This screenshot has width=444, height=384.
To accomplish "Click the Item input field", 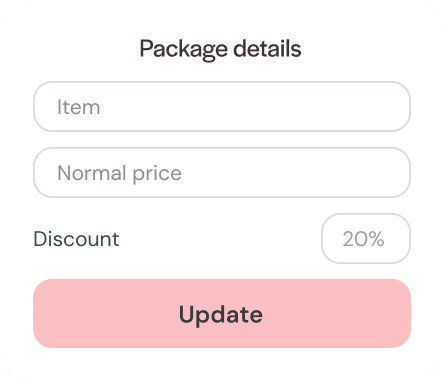I will 222,107.
